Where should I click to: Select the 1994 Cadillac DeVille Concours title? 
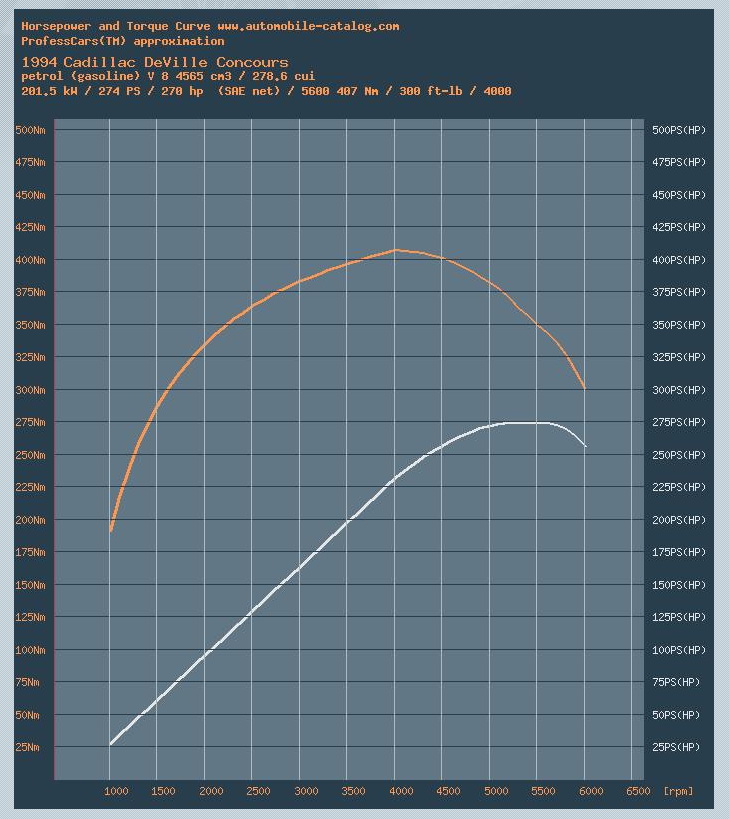(x=154, y=62)
